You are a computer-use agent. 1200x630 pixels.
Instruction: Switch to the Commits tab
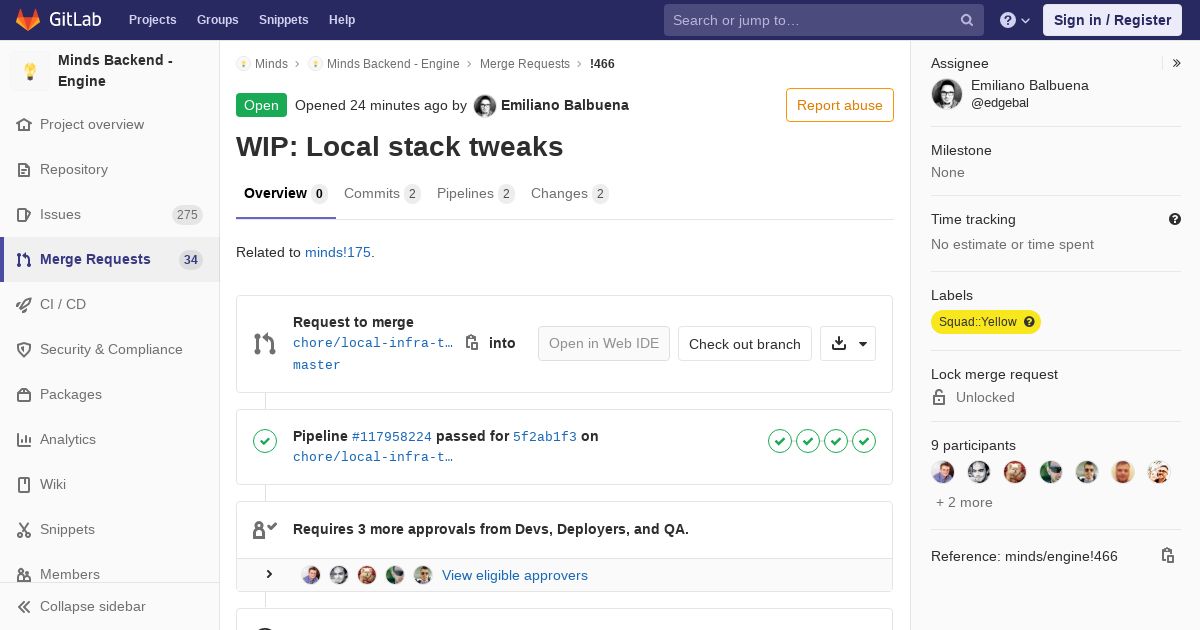click(381, 193)
